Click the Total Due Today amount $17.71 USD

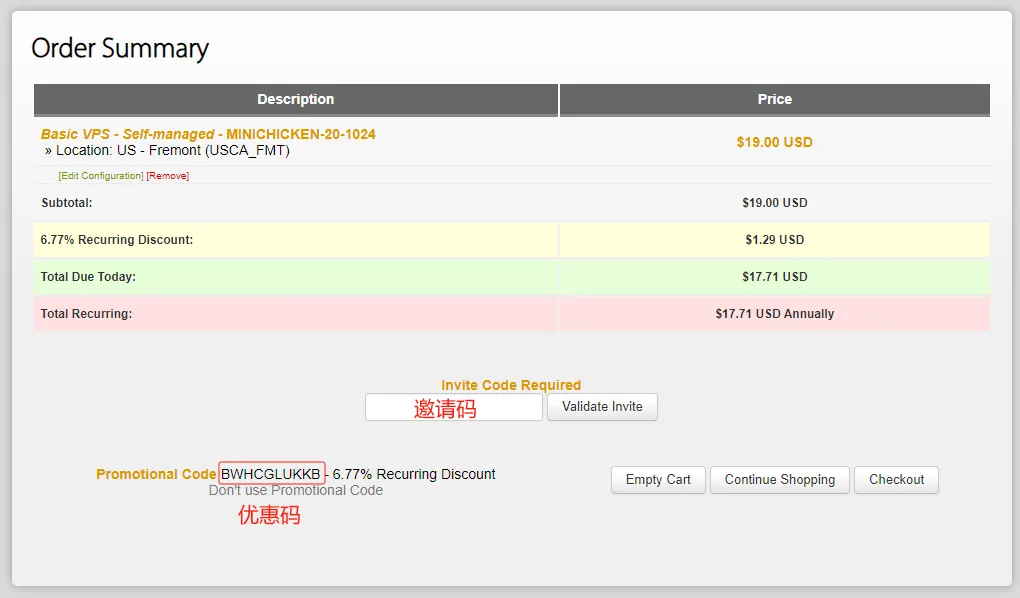pyautogui.click(x=774, y=277)
